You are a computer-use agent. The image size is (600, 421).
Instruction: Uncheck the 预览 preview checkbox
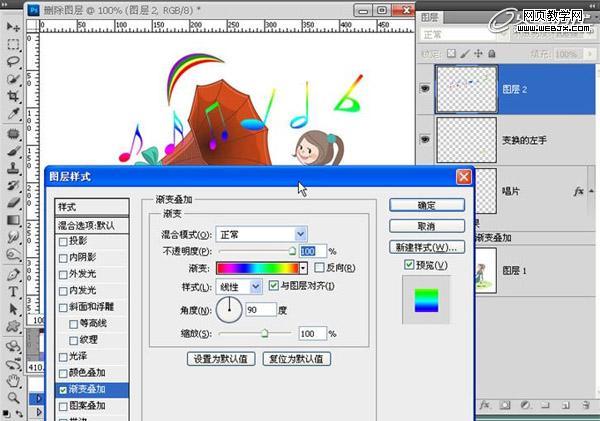(x=408, y=265)
